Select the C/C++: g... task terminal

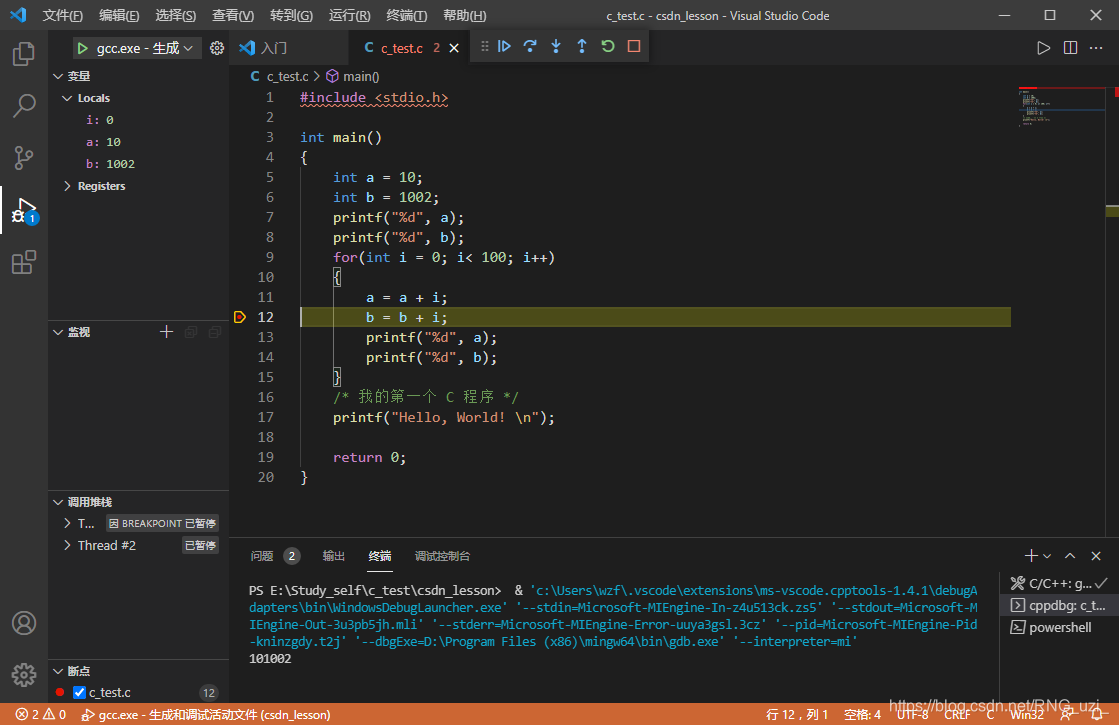[x=1058, y=583]
